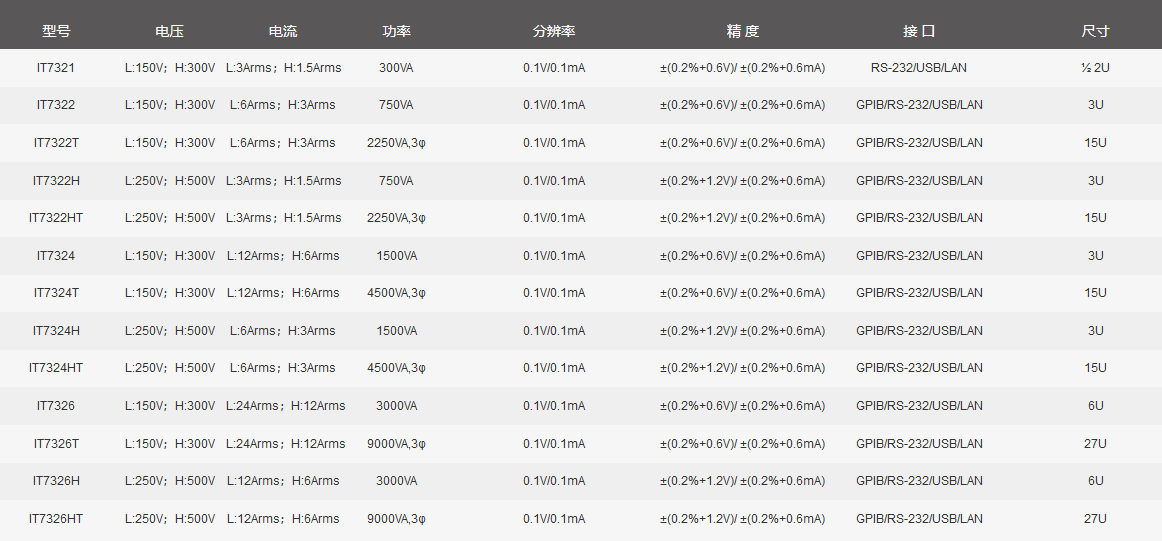Image resolution: width=1162 pixels, height=541 pixels.
Task: Click 6U size in IT7326 row
Action: click(x=1095, y=406)
